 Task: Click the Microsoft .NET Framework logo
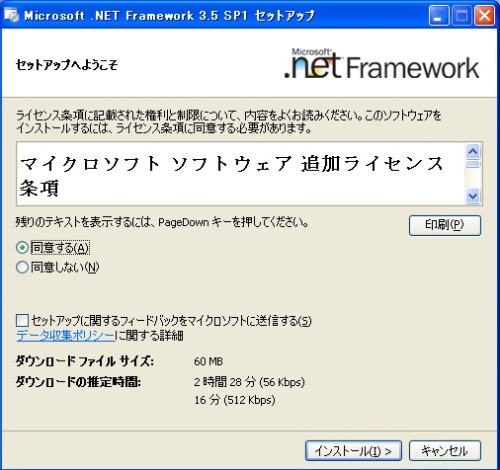click(382, 64)
